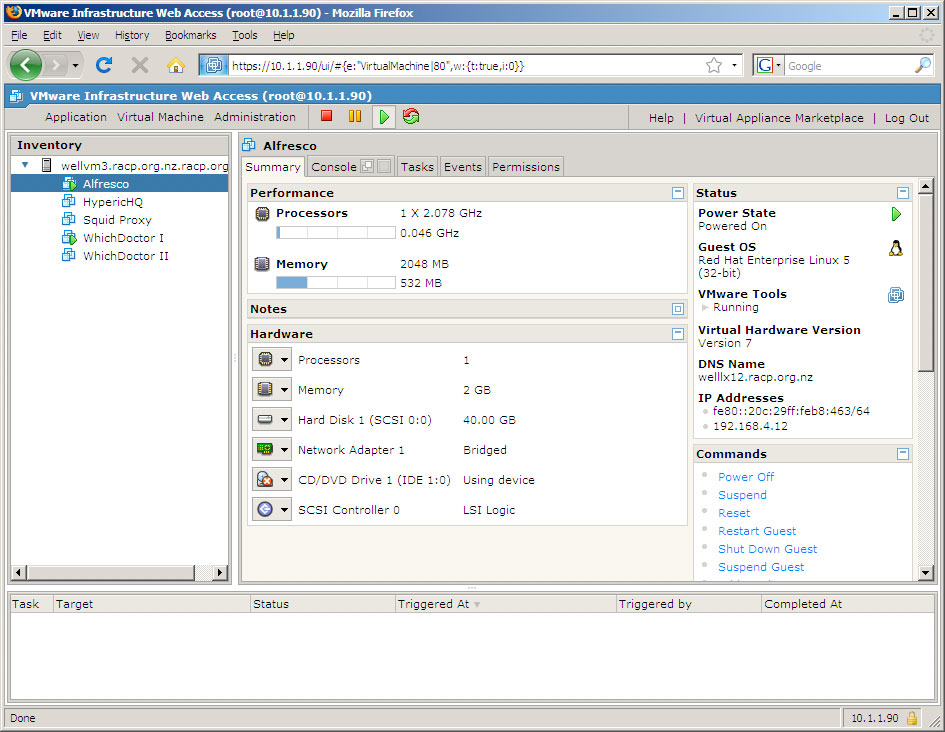The height and width of the screenshot is (732, 945).
Task: Open the search engine selector dropdown
Action: point(778,65)
